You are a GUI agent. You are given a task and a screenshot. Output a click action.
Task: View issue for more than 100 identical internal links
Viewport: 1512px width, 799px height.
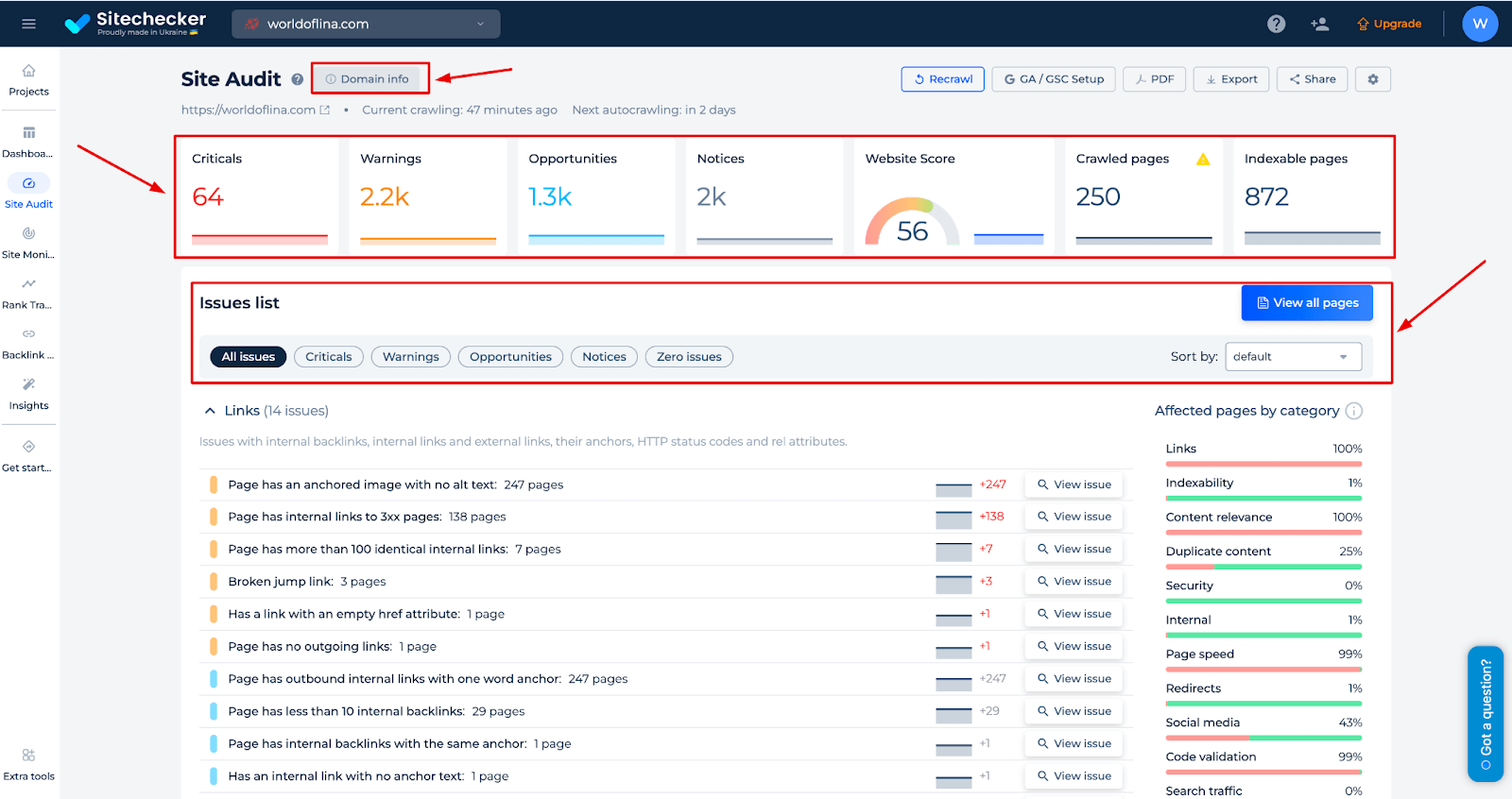1074,549
